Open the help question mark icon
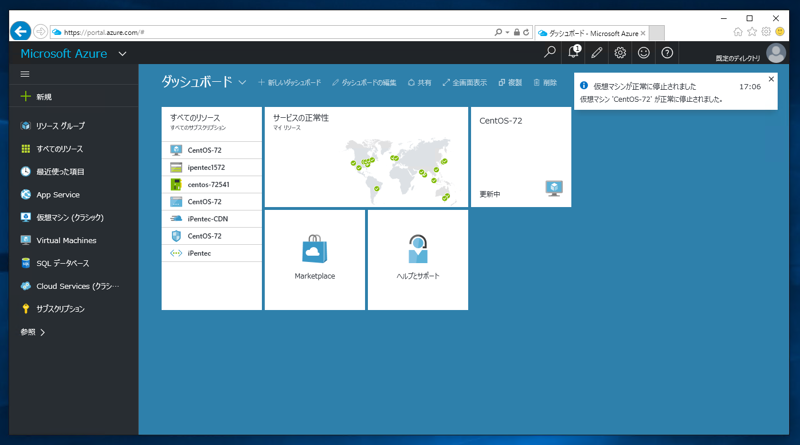Screen dimensions: 800x445 (667, 52)
